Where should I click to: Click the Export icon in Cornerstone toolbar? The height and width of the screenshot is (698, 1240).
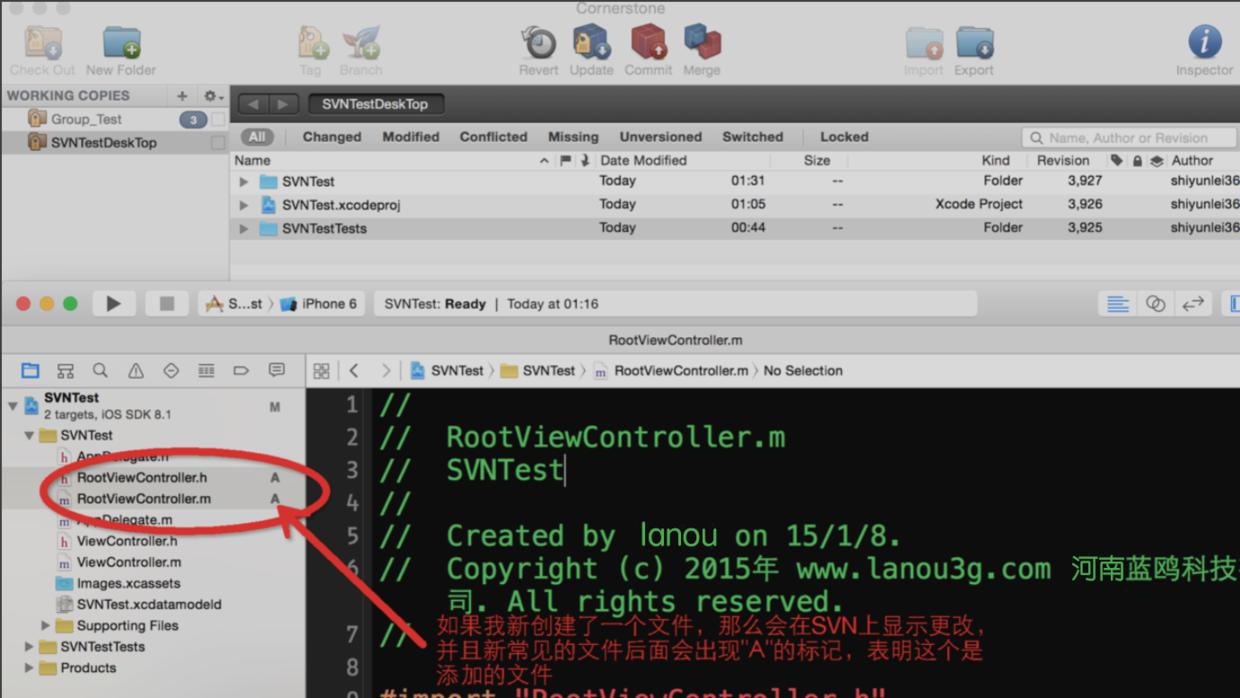(974, 44)
